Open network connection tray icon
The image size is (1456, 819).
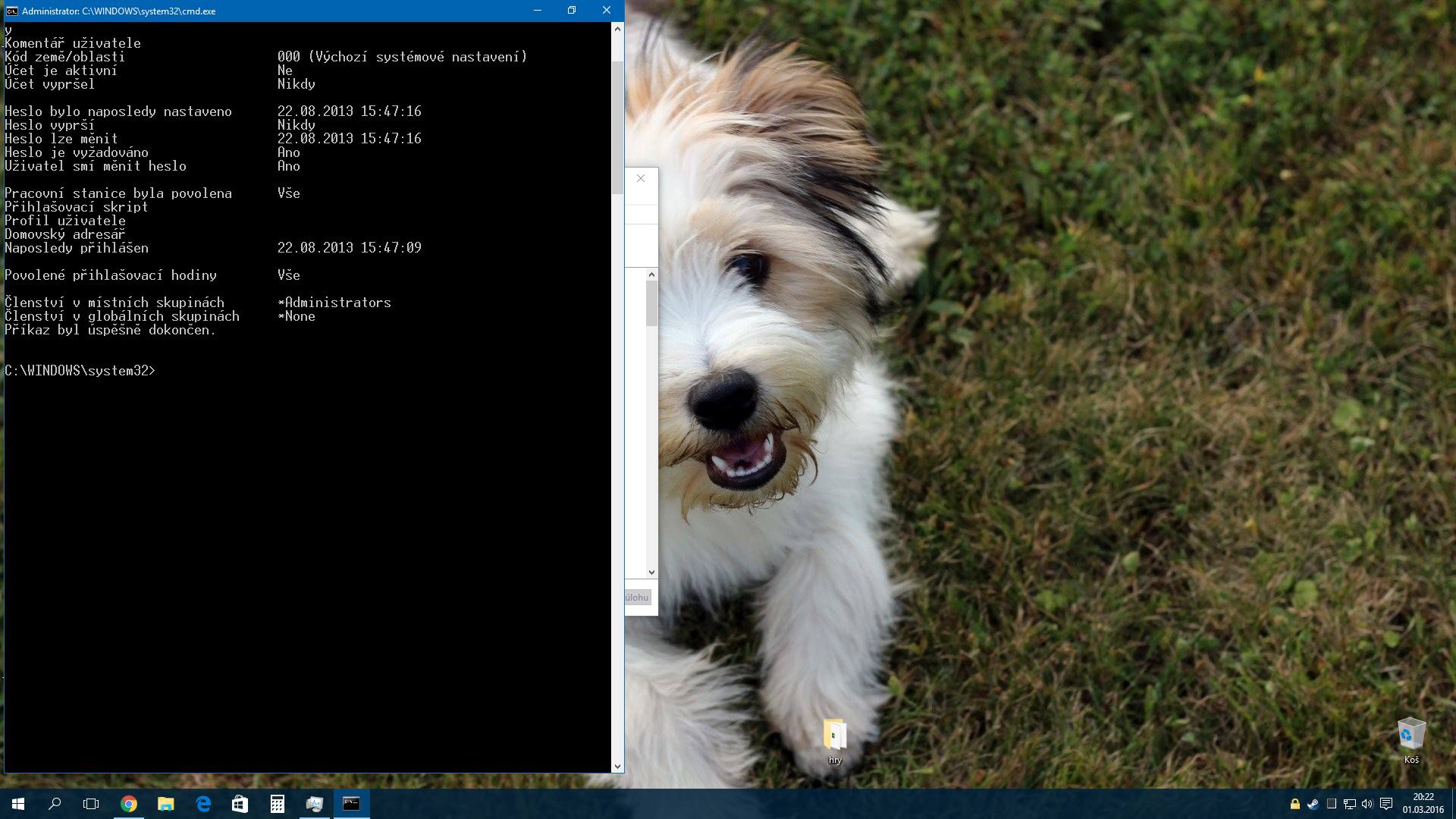point(1349,804)
